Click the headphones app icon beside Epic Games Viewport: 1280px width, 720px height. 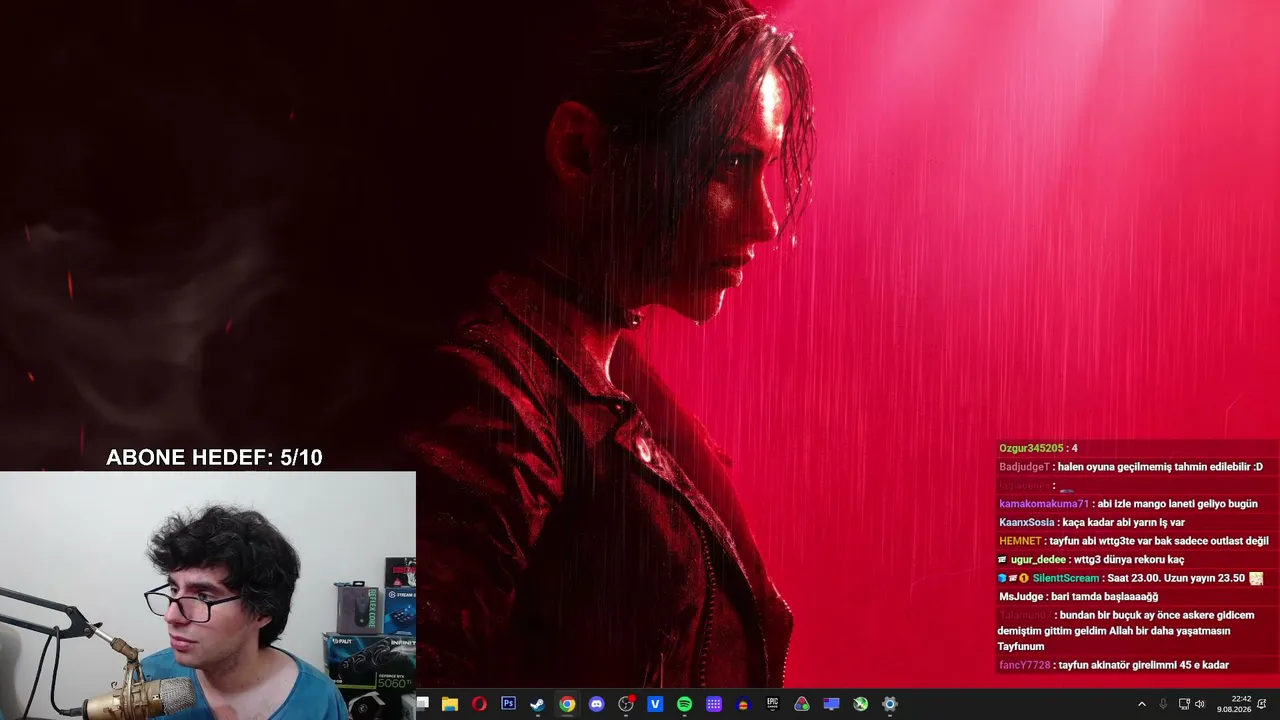pyautogui.click(x=743, y=704)
